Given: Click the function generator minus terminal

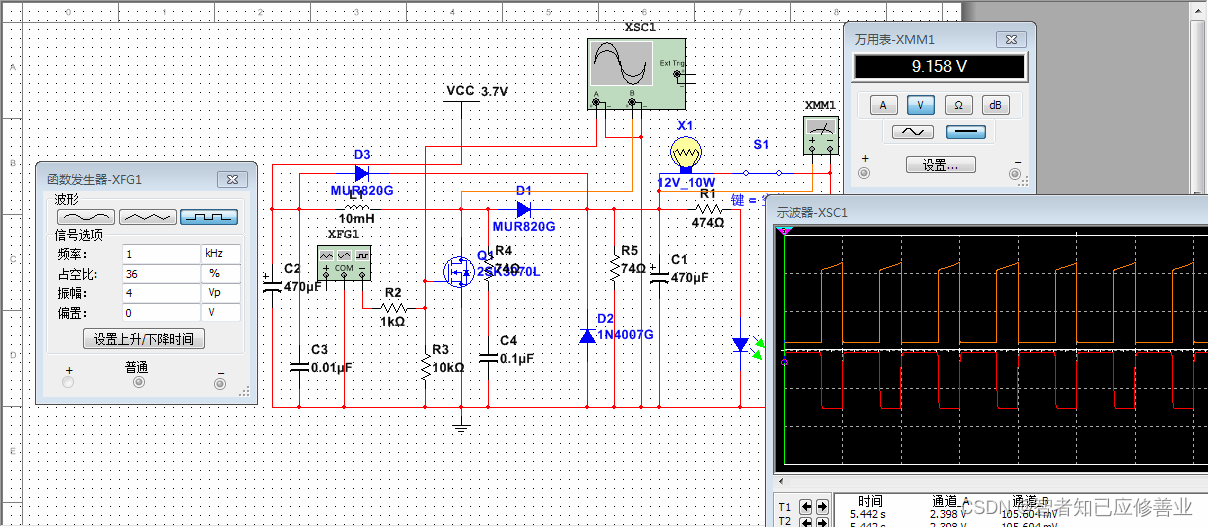Looking at the screenshot, I should [220, 382].
